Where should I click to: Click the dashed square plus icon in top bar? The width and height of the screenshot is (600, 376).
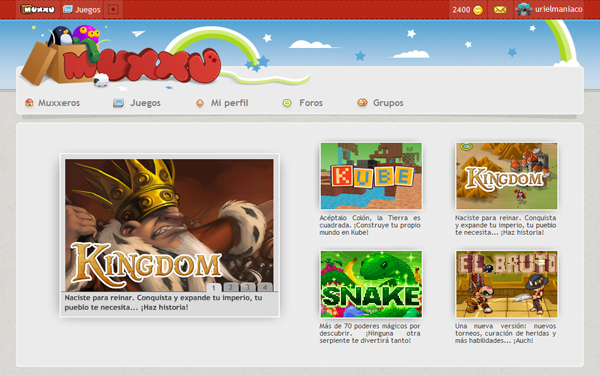pyautogui.click(x=113, y=9)
